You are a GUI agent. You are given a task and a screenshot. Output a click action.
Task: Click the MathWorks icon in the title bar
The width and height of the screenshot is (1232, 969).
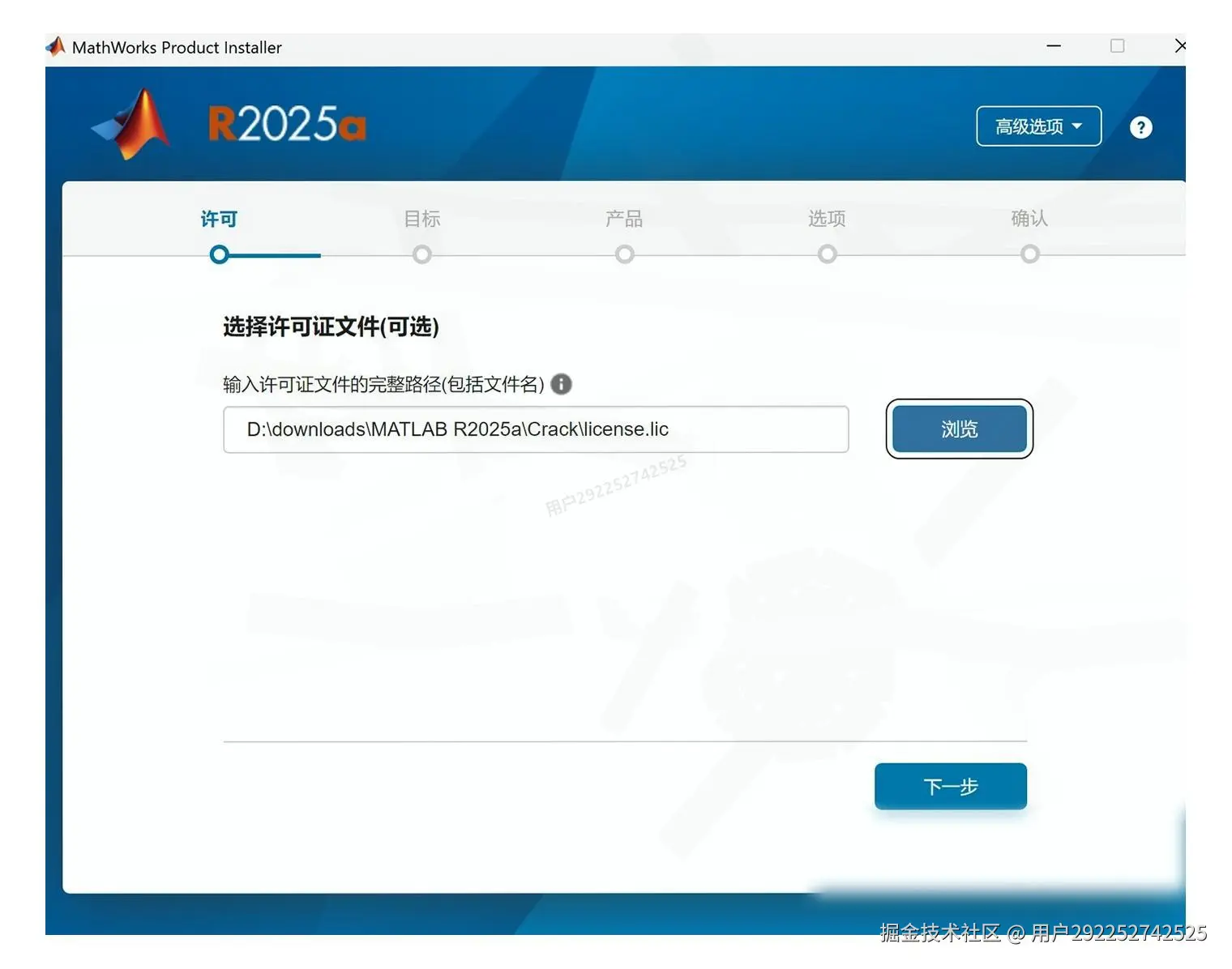coord(54,46)
